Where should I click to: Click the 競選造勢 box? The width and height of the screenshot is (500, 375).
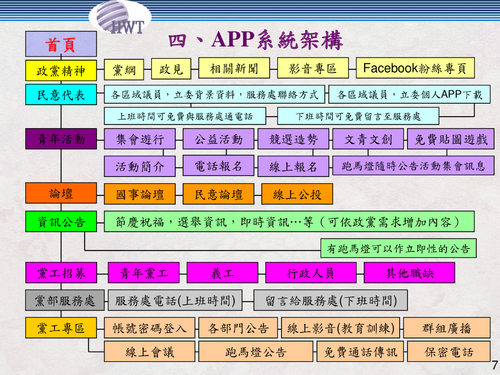point(293,139)
